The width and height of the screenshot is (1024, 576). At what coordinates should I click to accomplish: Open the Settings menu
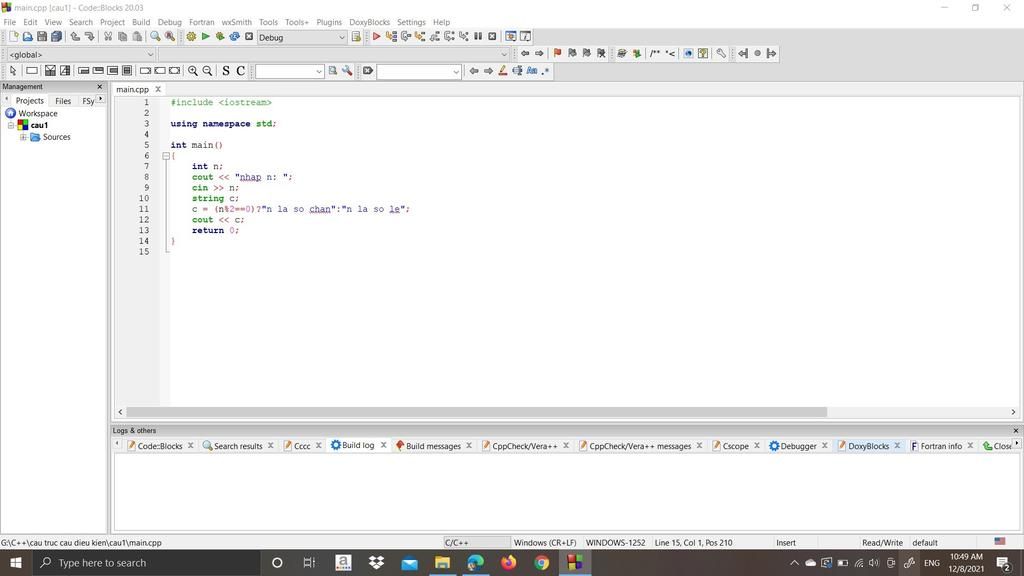(x=411, y=22)
